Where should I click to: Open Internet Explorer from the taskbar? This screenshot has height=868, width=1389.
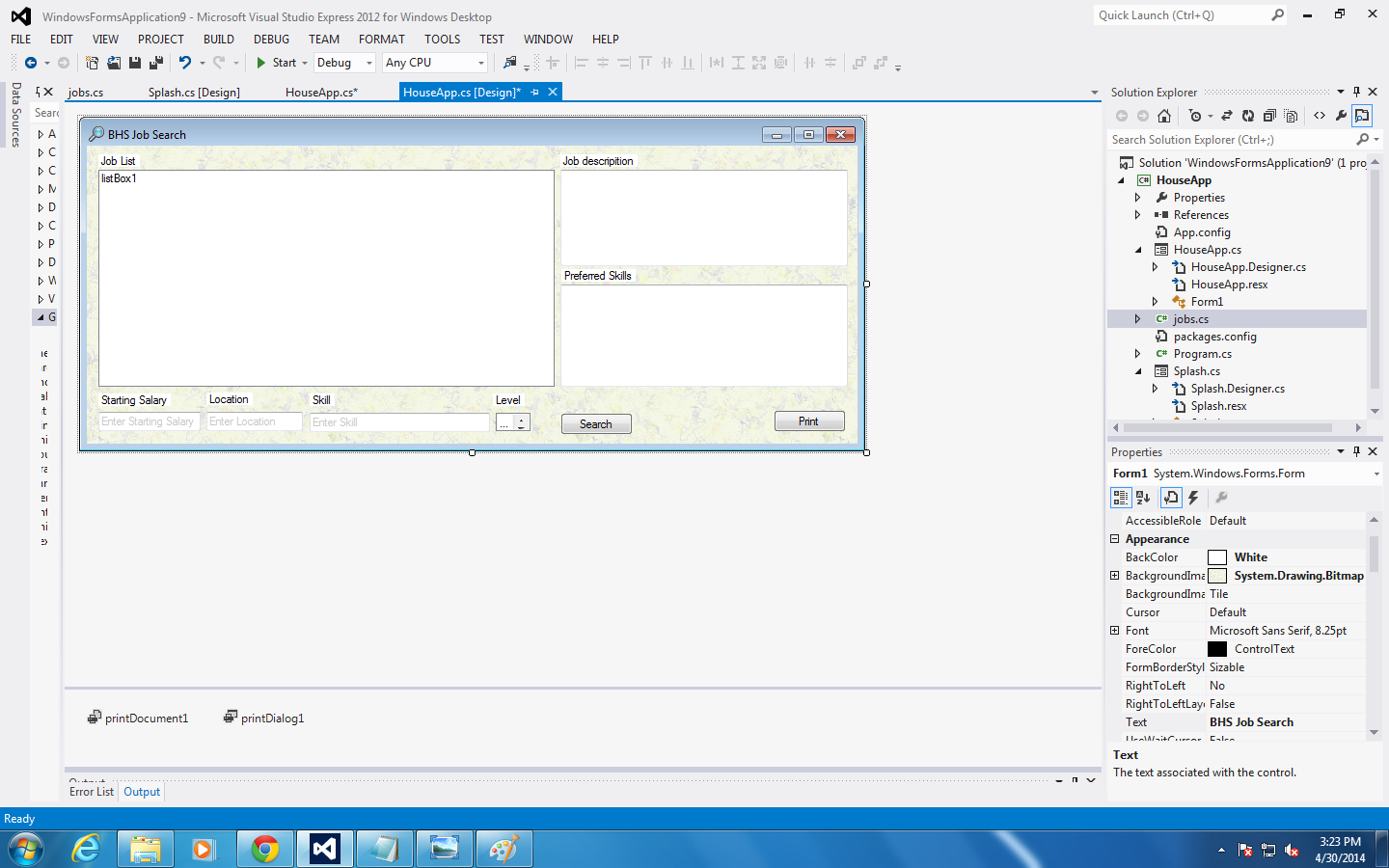pyautogui.click(x=87, y=849)
